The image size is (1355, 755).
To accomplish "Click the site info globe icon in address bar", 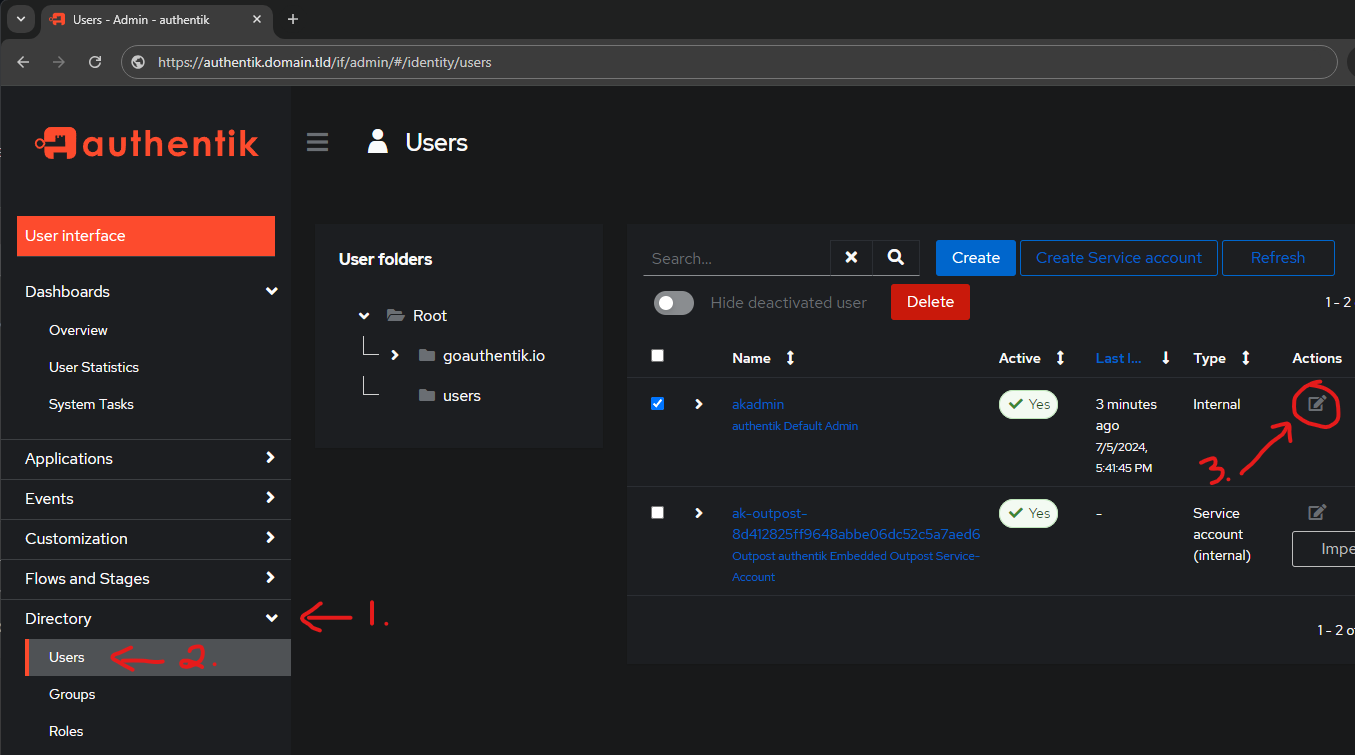I will pos(138,62).
